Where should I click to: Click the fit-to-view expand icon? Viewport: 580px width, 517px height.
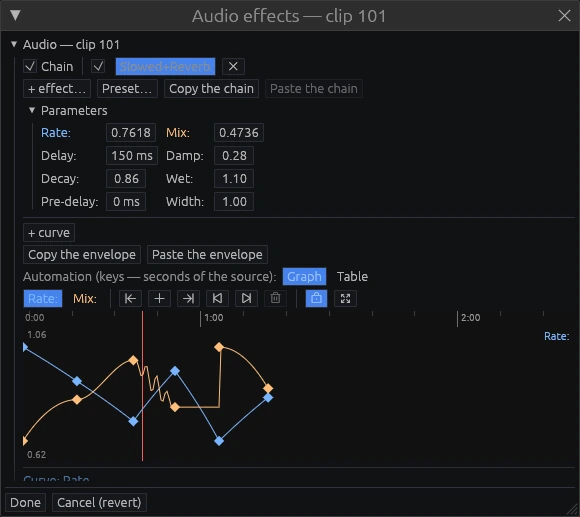point(345,298)
